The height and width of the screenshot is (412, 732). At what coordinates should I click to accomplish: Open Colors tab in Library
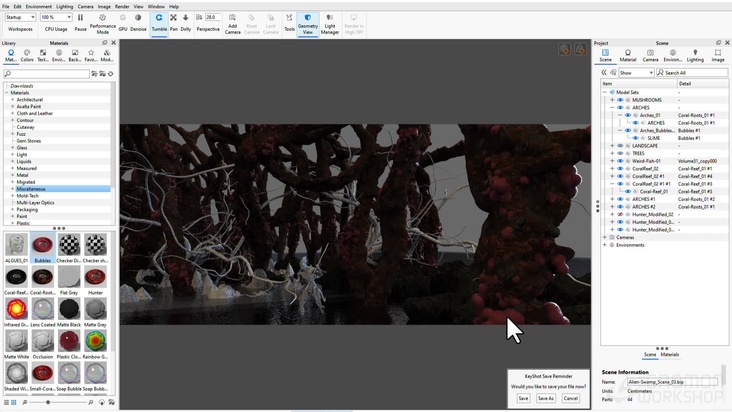(x=27, y=56)
